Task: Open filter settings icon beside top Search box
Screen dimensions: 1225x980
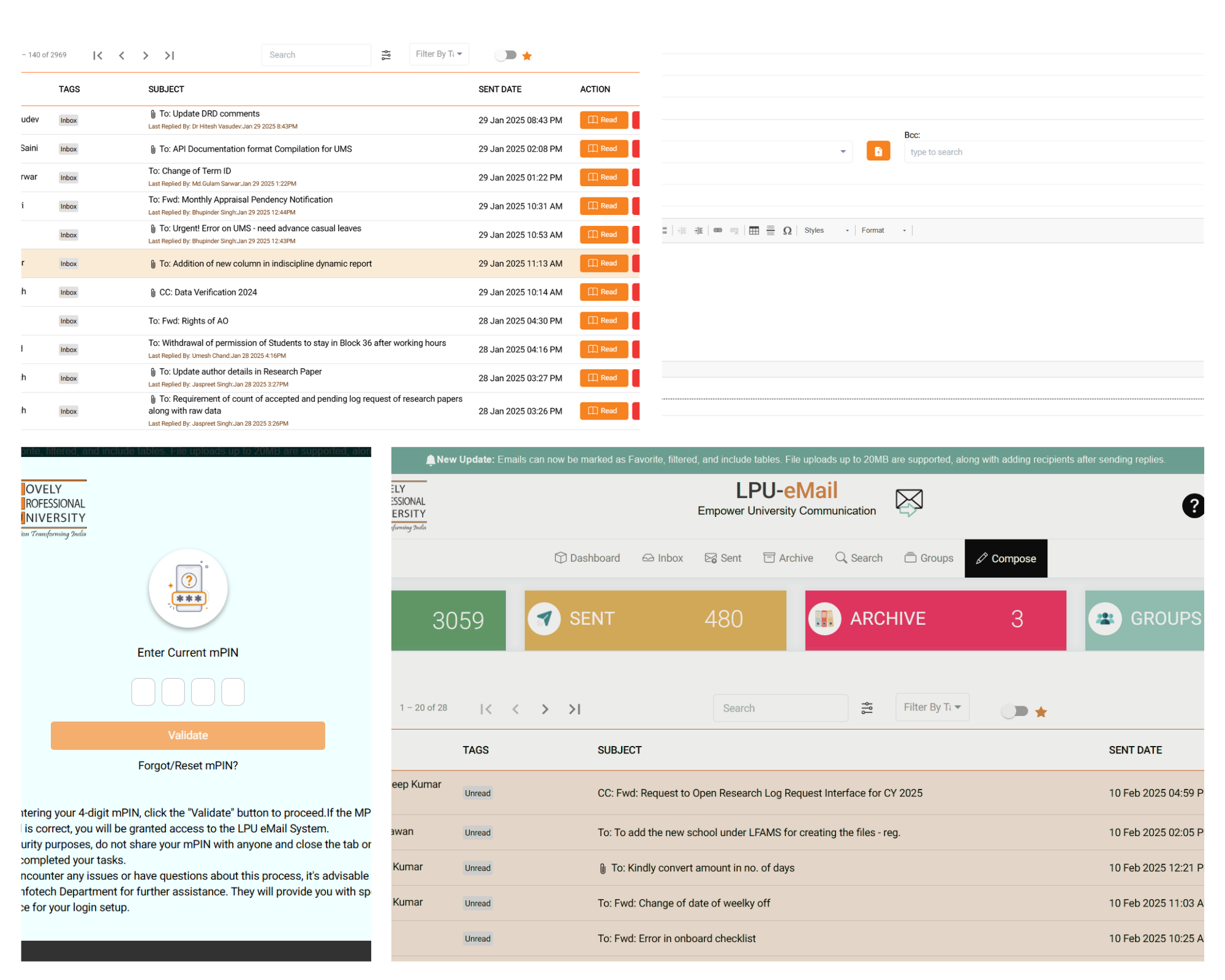Action: coord(386,55)
